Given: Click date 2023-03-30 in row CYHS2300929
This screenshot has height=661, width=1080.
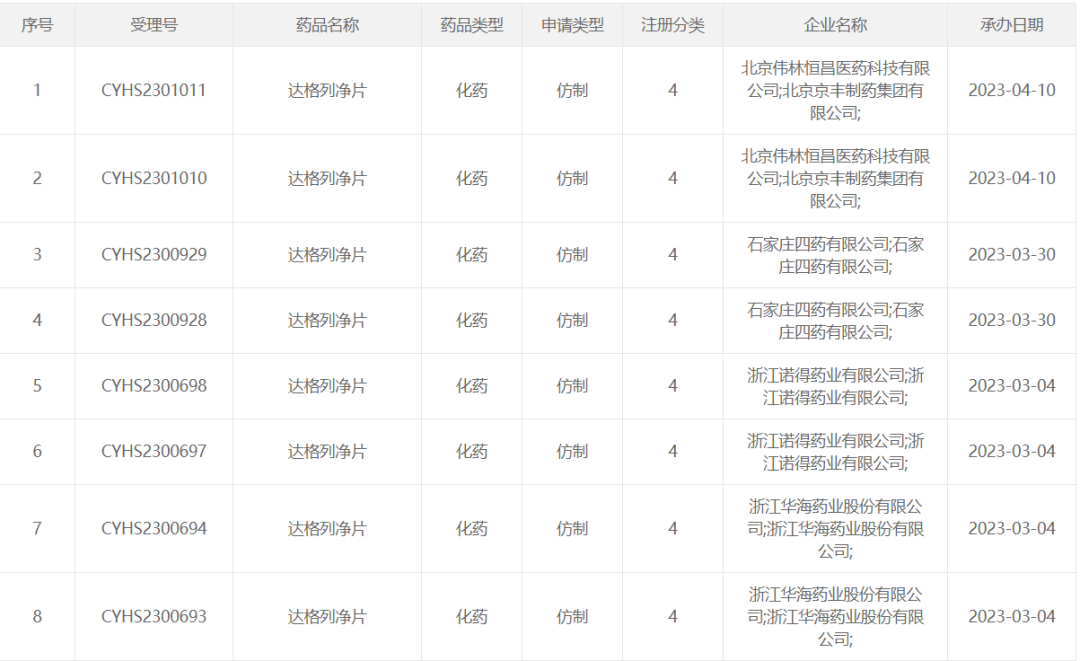Looking at the screenshot, I should click(1012, 255).
